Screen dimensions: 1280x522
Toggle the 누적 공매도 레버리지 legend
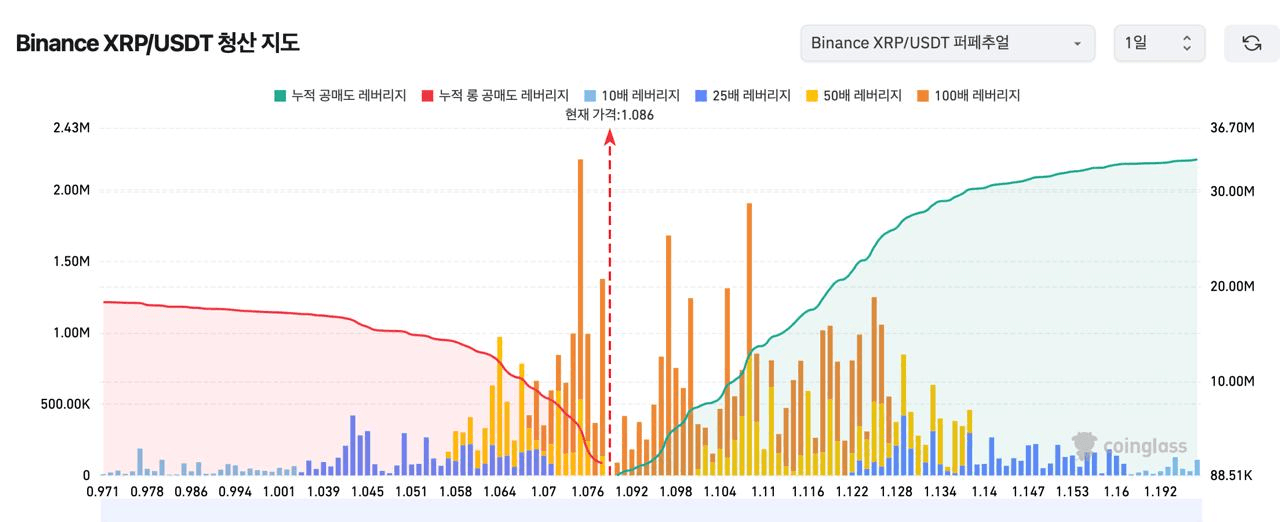tap(340, 95)
